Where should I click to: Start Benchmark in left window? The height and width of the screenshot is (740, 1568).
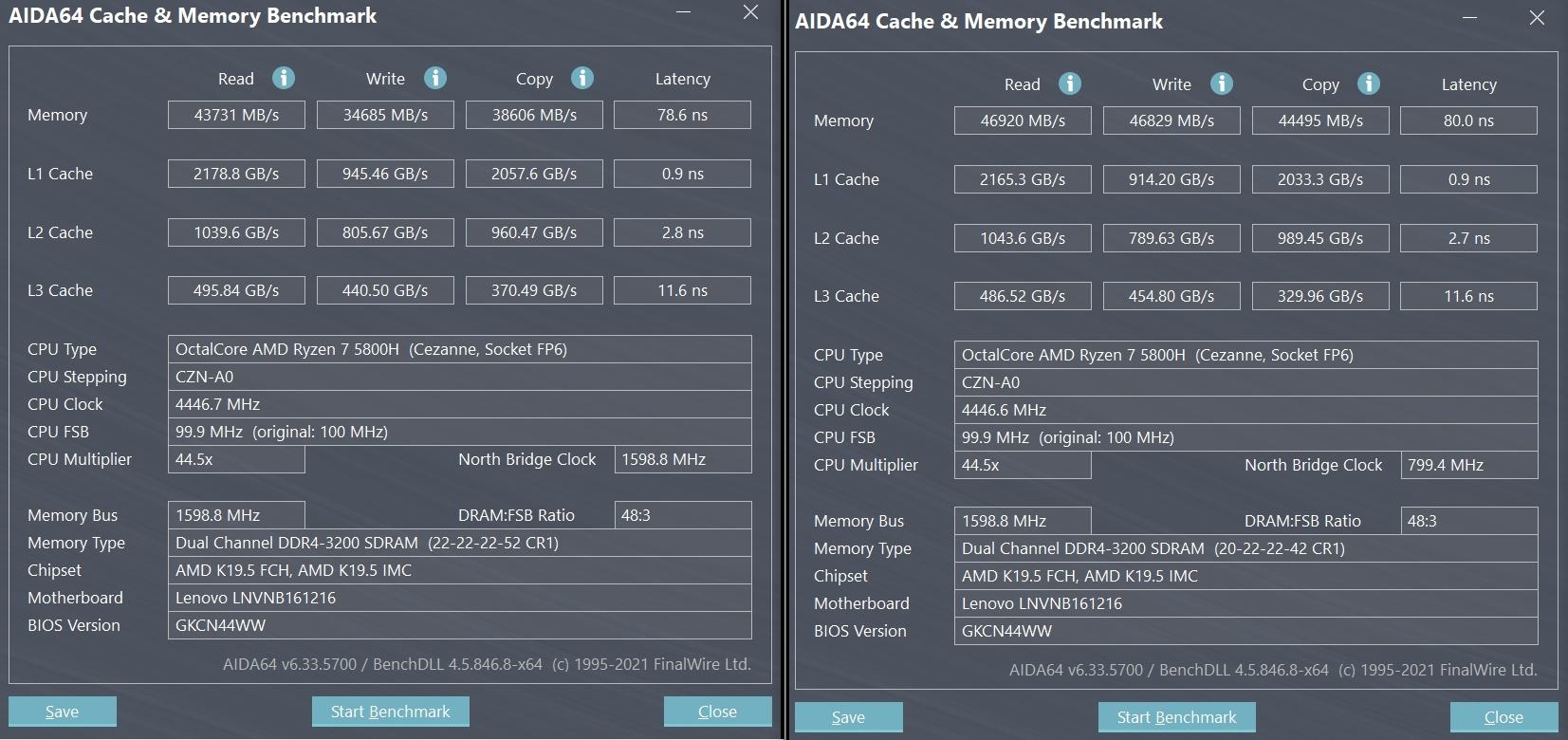click(391, 712)
